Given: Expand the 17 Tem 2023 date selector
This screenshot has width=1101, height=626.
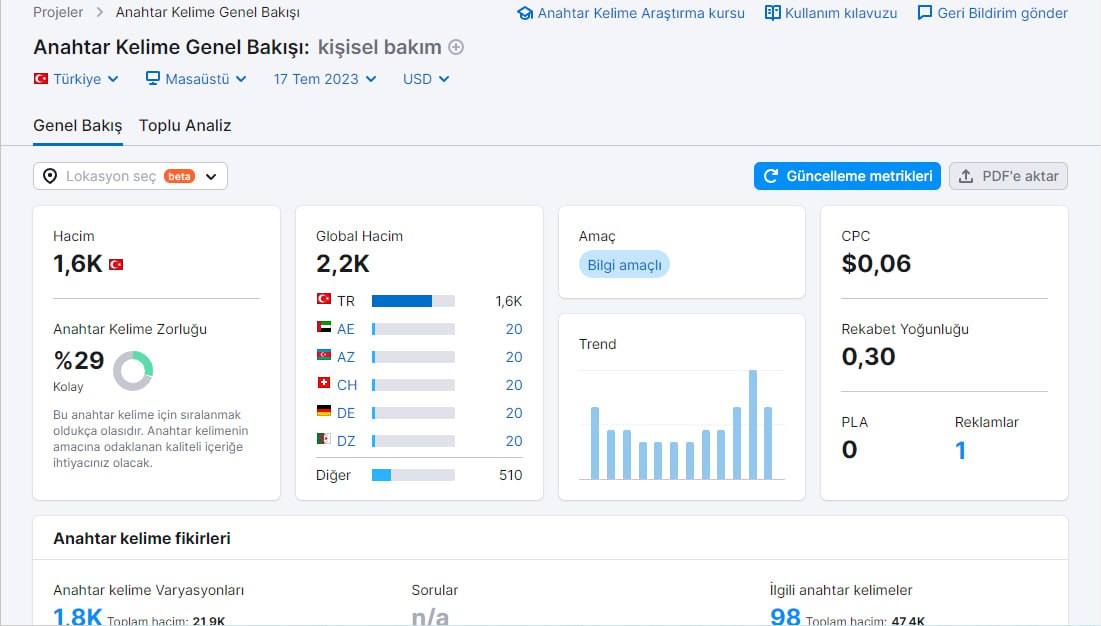Looking at the screenshot, I should (x=325, y=79).
